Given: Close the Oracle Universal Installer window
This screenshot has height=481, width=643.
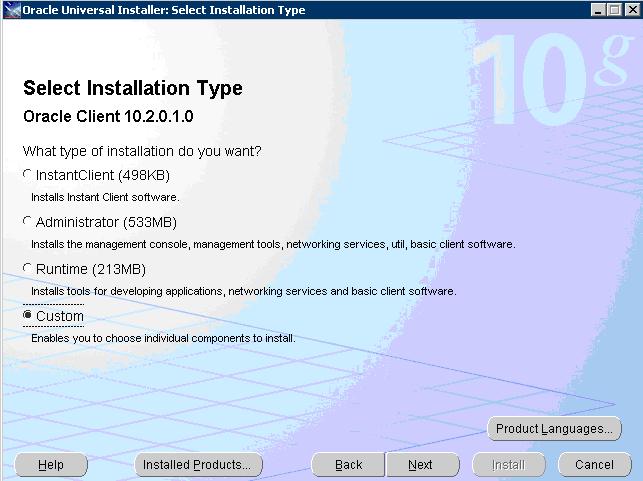Looking at the screenshot, I should point(632,10).
